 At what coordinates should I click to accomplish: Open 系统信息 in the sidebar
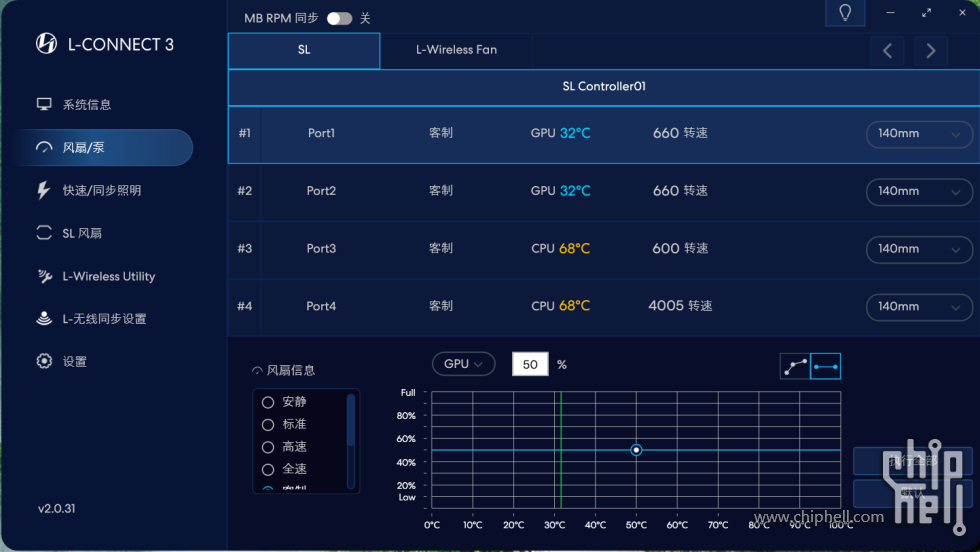(x=87, y=104)
